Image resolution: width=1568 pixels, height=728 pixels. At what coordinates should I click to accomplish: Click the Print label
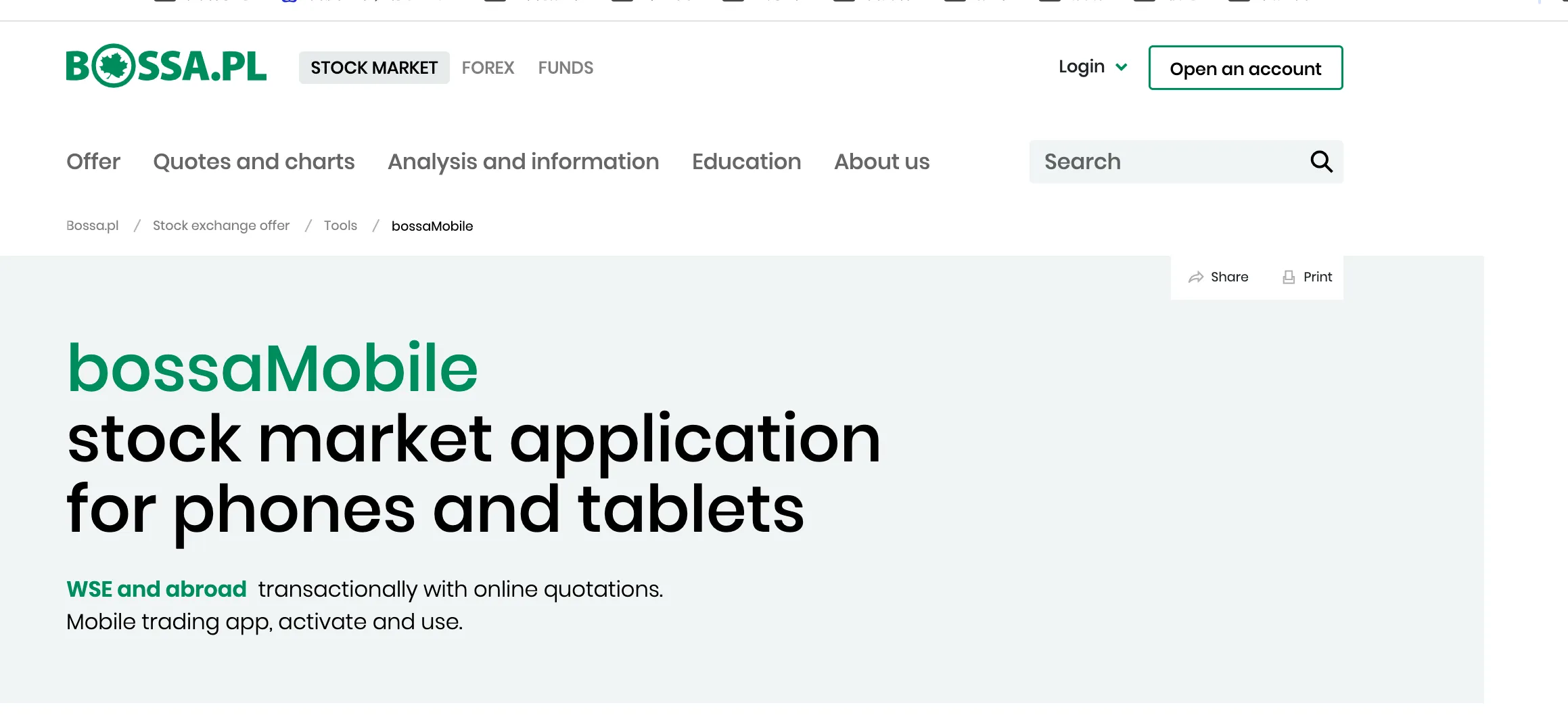pyautogui.click(x=1318, y=277)
